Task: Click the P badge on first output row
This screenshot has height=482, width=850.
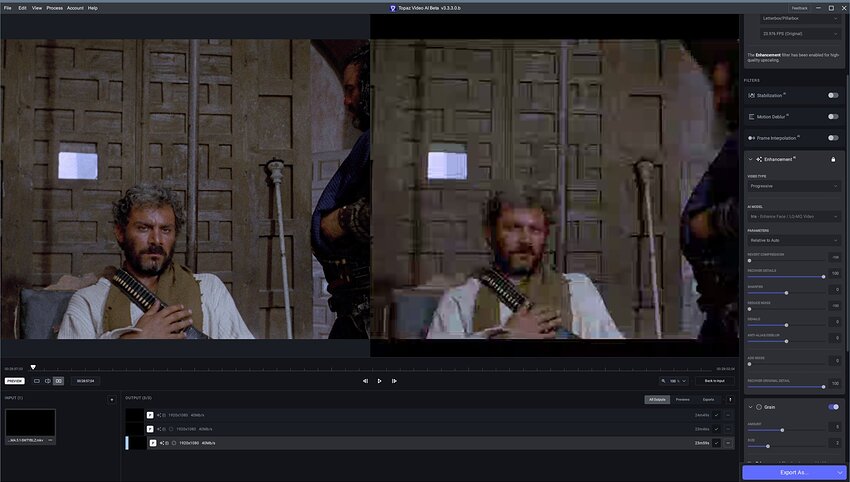Action: 150,415
